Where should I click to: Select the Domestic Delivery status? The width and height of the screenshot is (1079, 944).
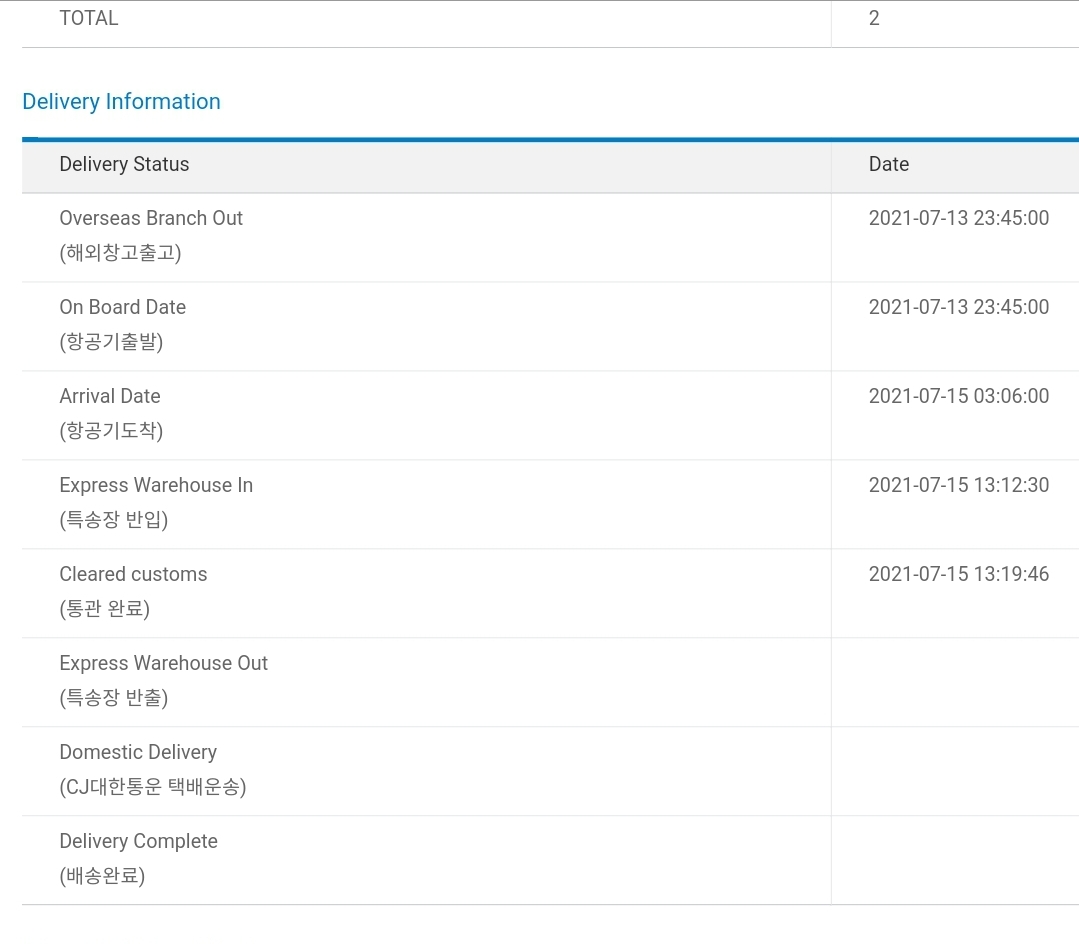[138, 752]
